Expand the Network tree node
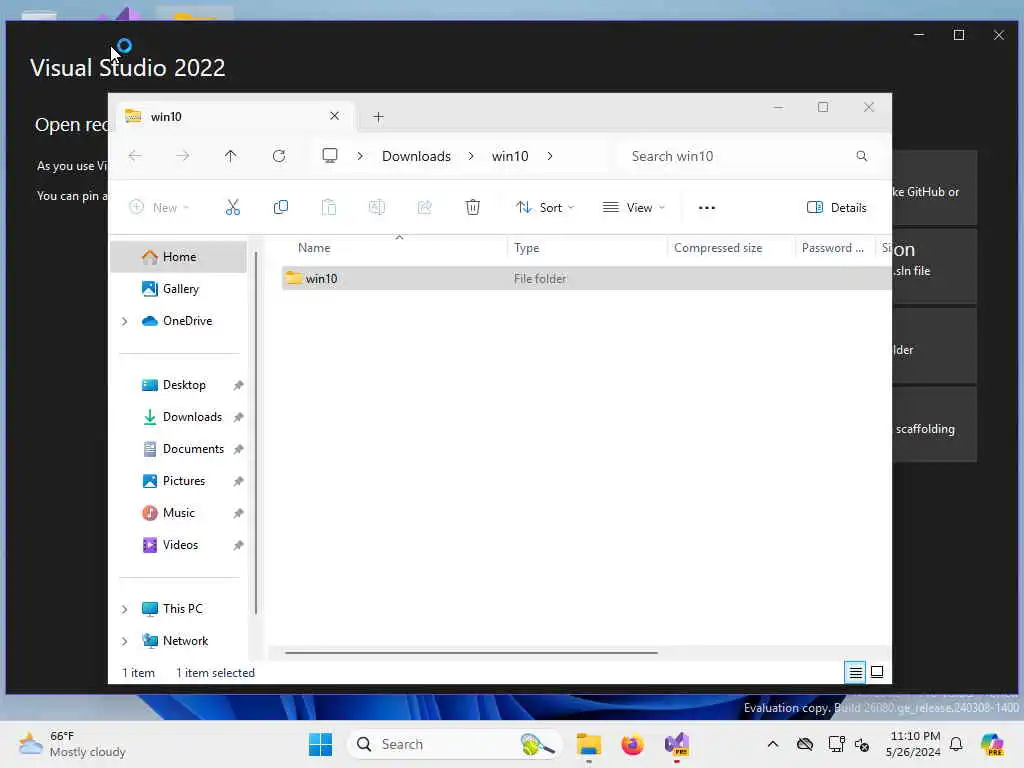Image resolution: width=1024 pixels, height=768 pixels. tap(125, 641)
